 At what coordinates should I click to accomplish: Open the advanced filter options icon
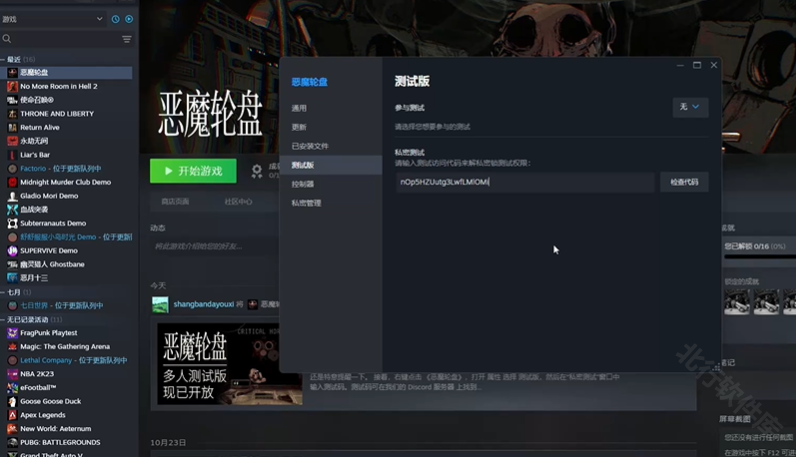click(127, 39)
